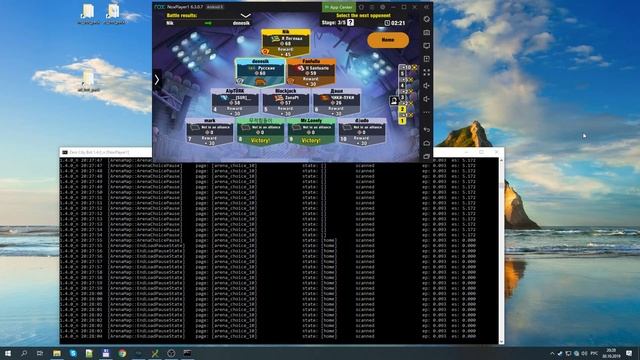
Task: Open Chrome from taskbar
Action: coord(122,353)
